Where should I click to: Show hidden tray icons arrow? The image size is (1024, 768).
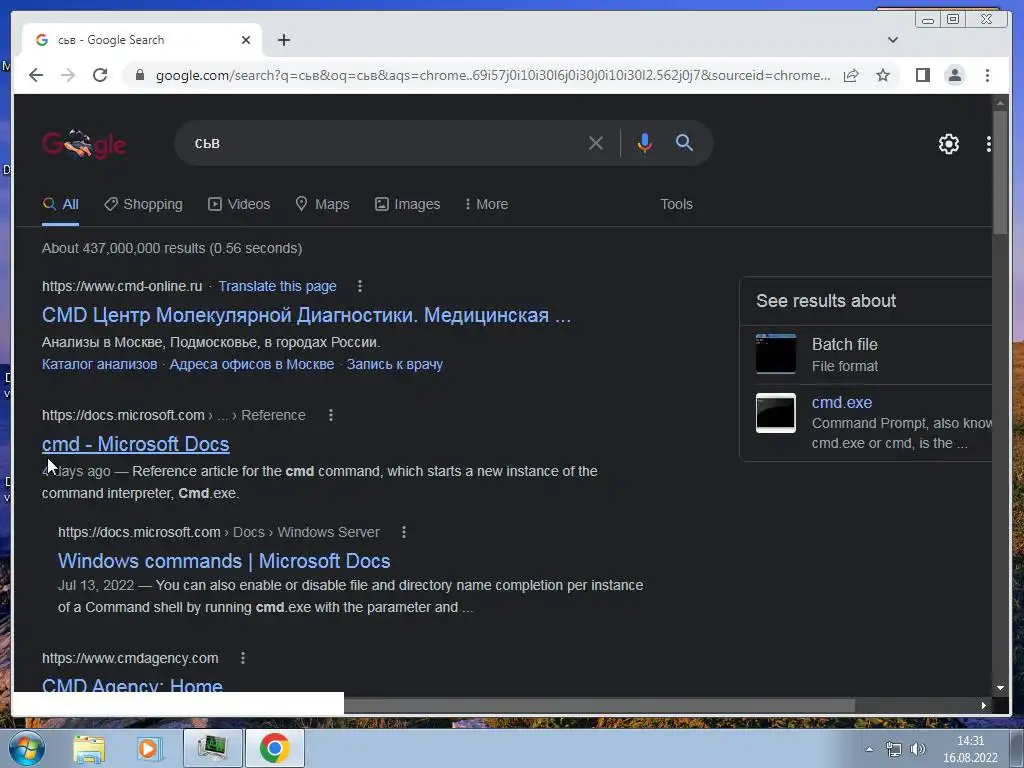[869, 749]
